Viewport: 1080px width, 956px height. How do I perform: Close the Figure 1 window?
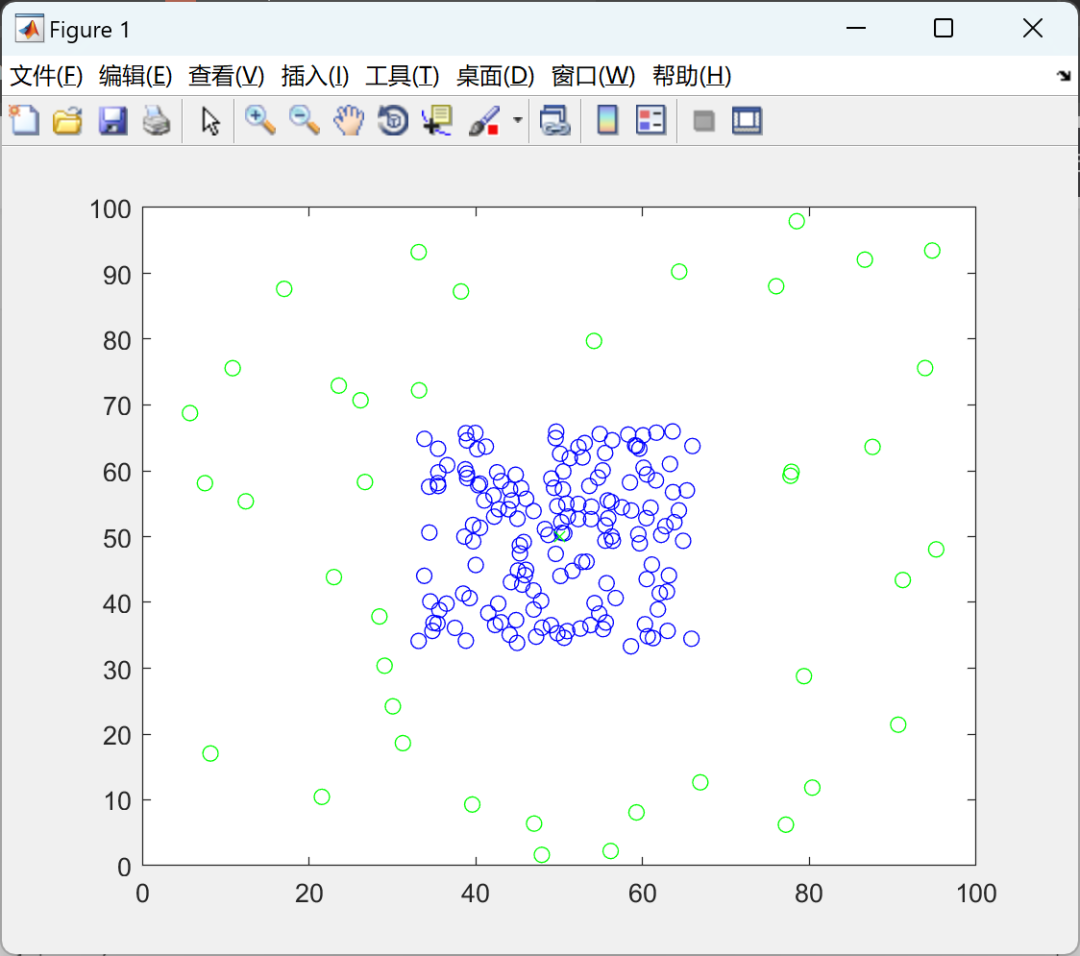[1032, 28]
